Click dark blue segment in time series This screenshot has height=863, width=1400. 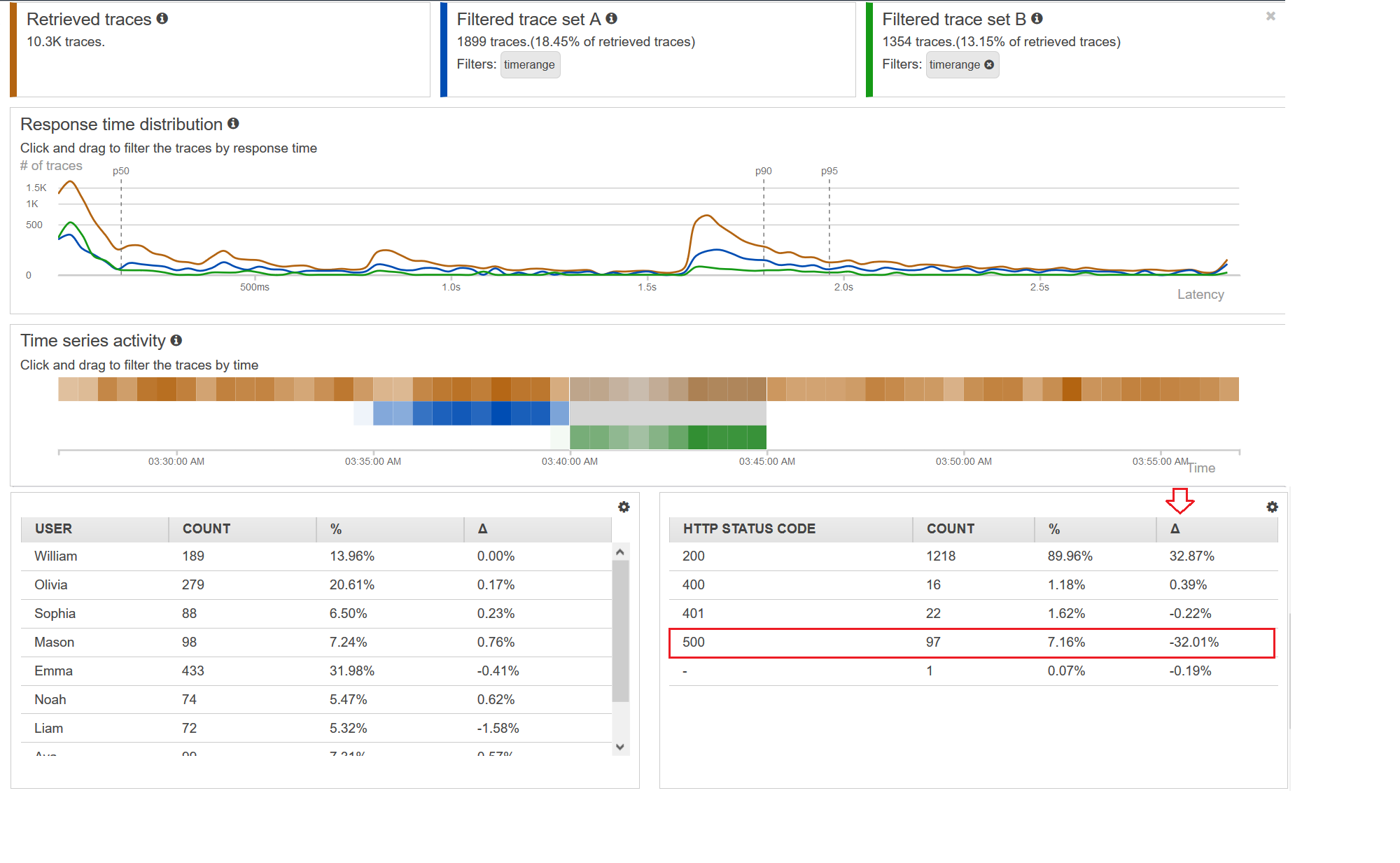(x=500, y=413)
